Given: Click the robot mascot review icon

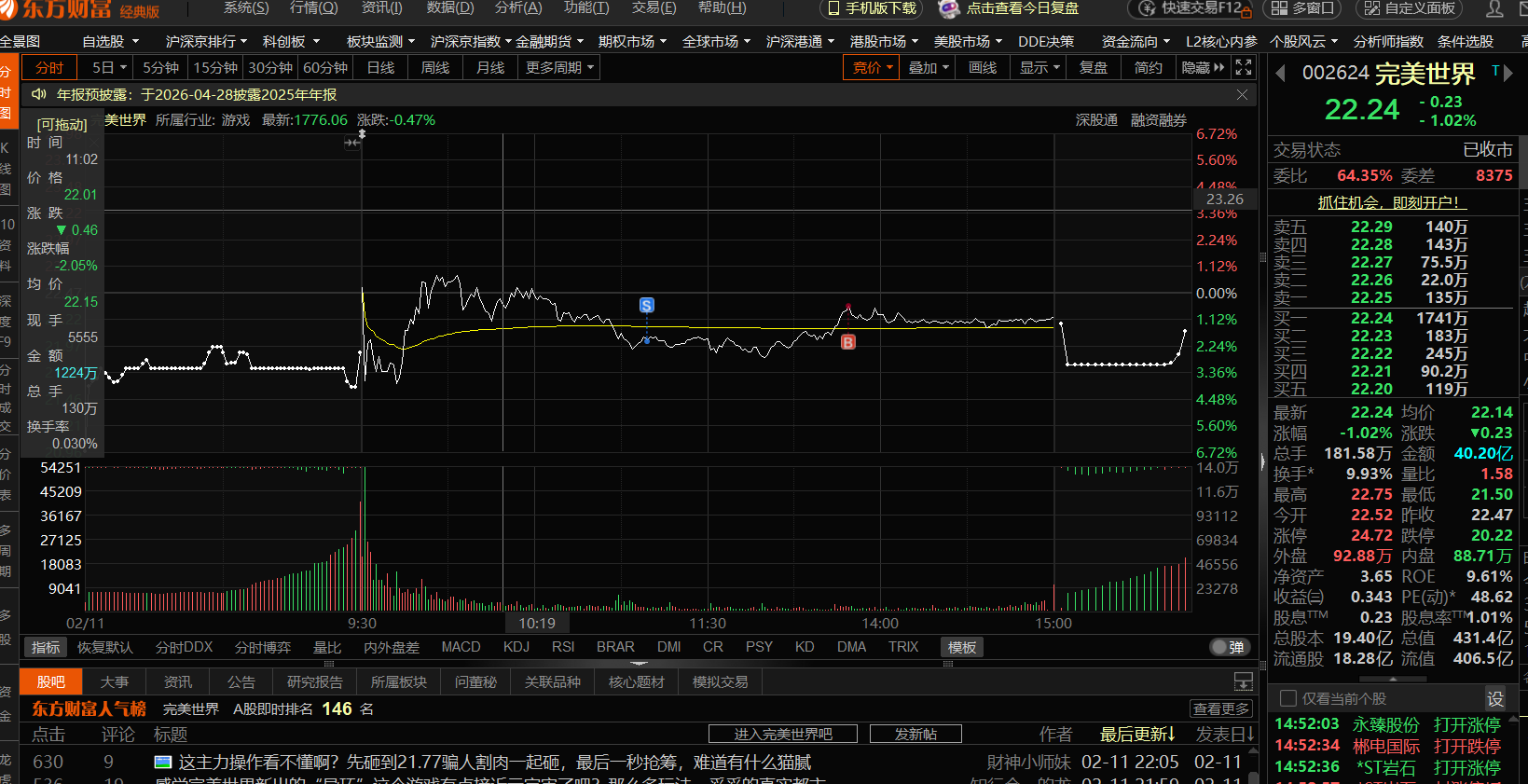Looking at the screenshot, I should (x=948, y=8).
